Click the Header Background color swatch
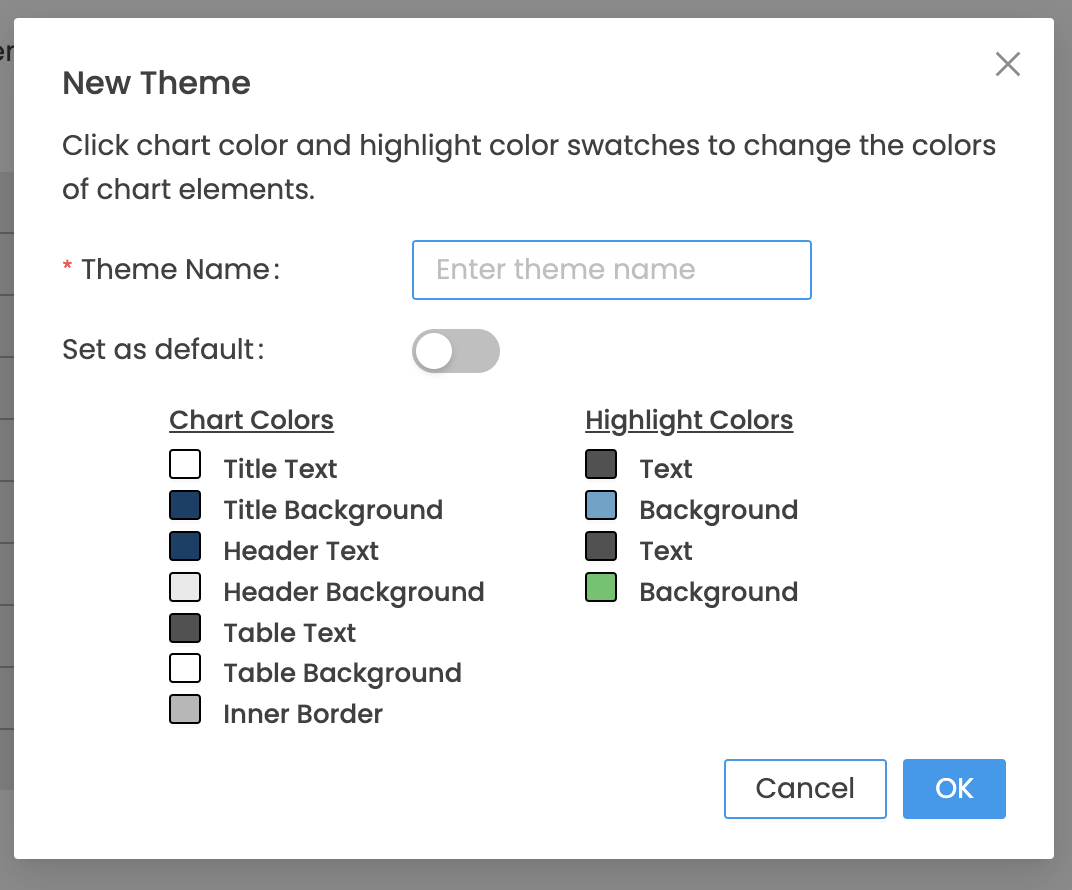Screen dimensions: 1072x890 coord(185,588)
